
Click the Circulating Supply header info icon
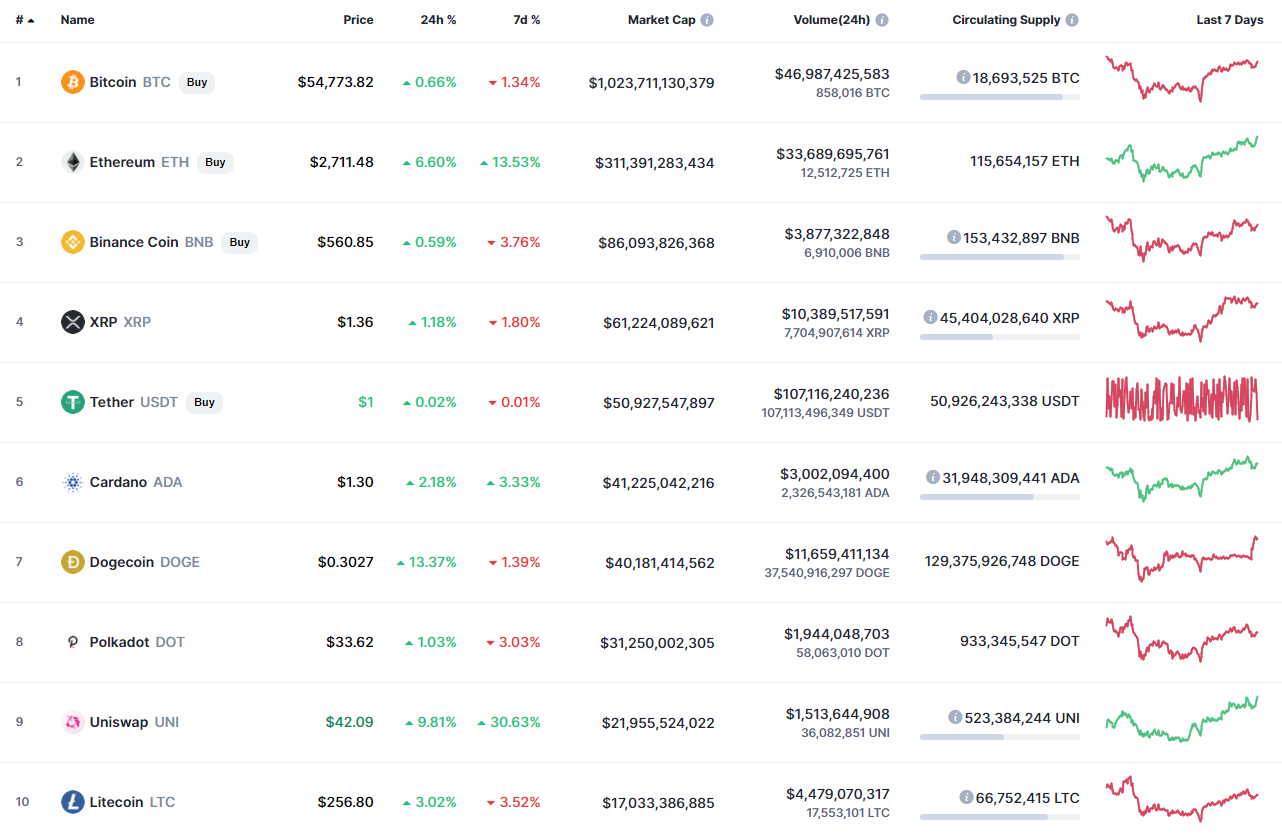click(1072, 20)
